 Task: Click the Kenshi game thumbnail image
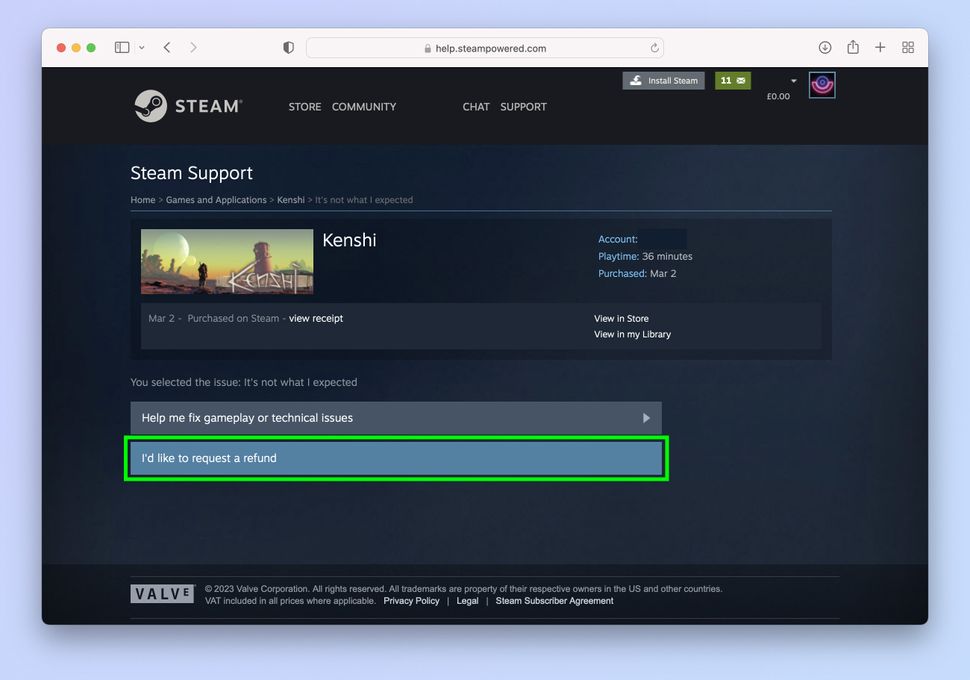pyautogui.click(x=226, y=261)
